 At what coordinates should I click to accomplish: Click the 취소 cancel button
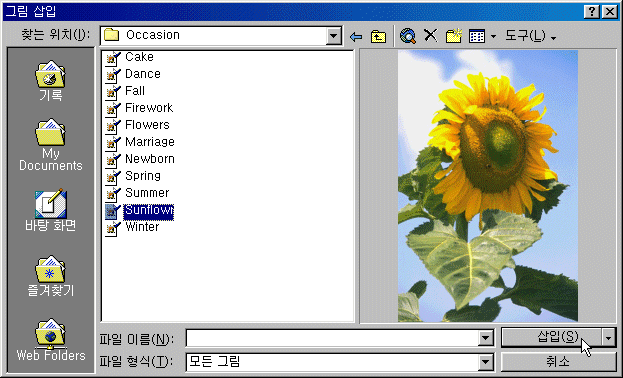click(558, 362)
